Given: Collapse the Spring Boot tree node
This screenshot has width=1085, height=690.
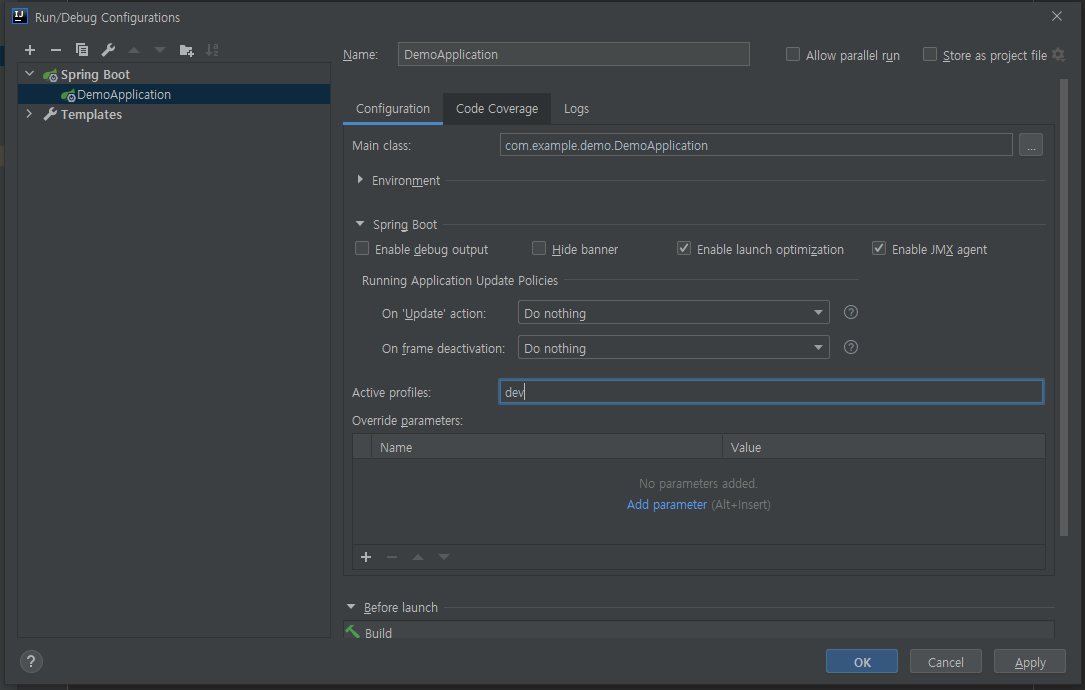Looking at the screenshot, I should [x=29, y=73].
